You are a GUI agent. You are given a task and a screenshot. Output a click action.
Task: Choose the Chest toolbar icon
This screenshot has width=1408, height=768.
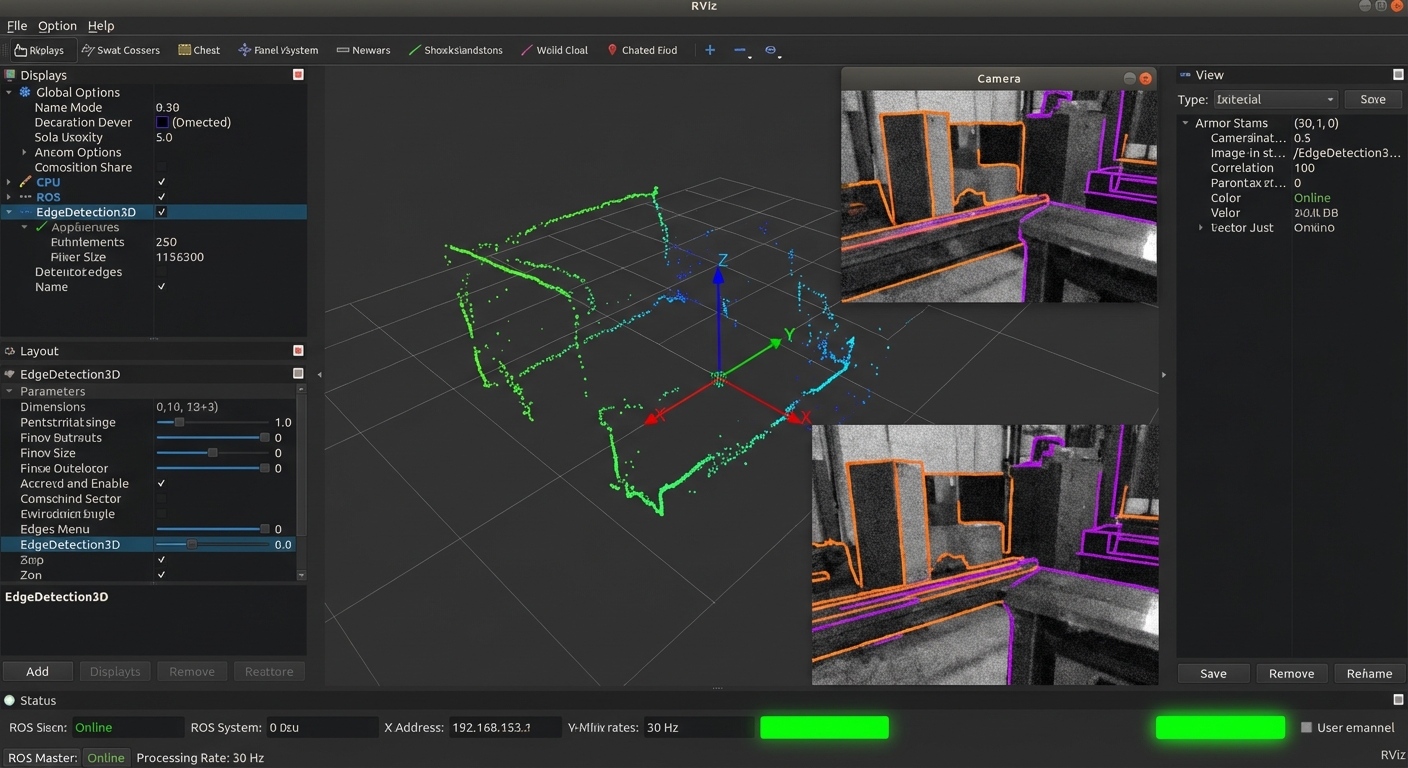[x=184, y=50]
